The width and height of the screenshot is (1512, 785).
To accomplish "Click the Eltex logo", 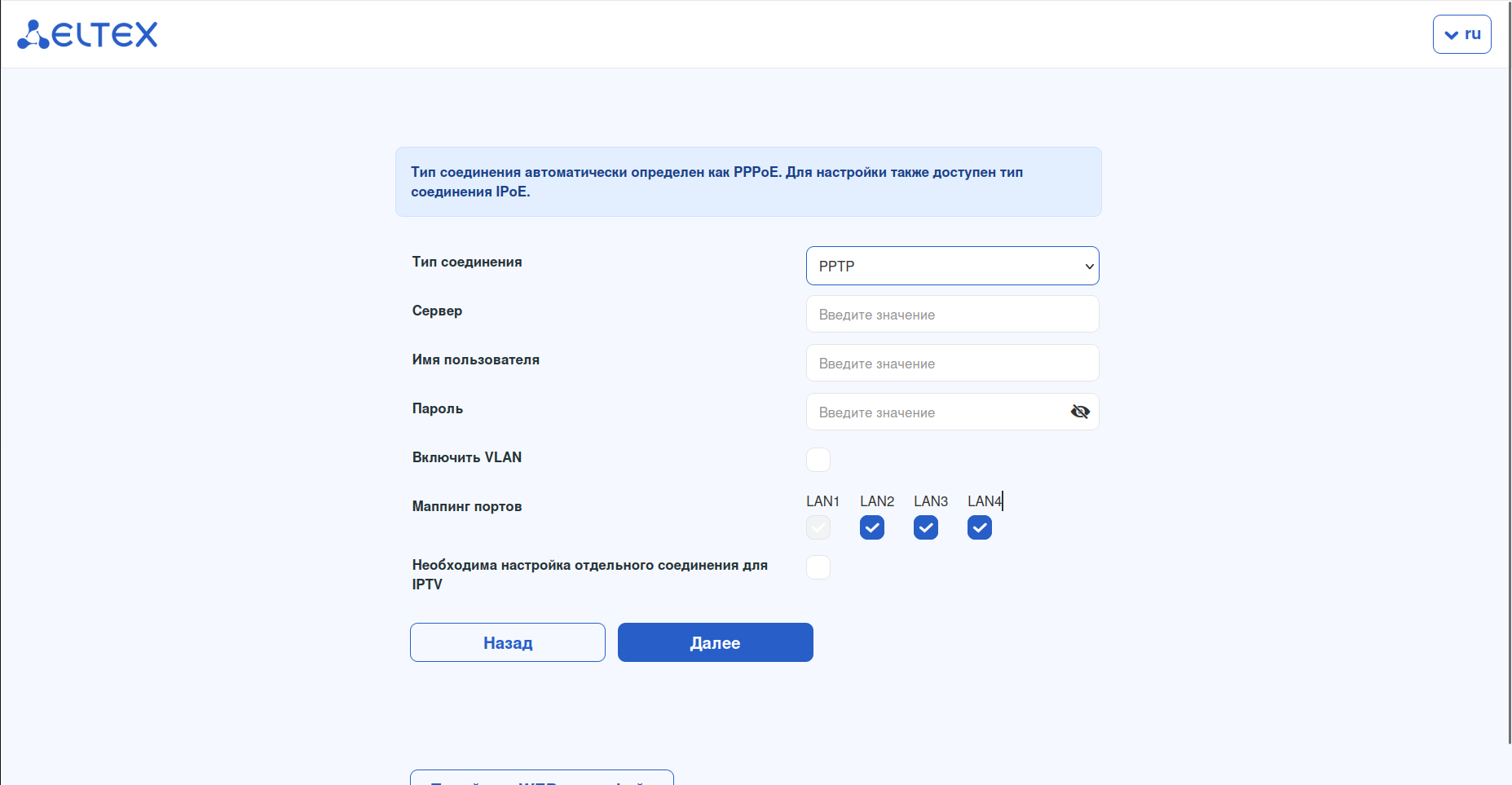I will (x=87, y=34).
